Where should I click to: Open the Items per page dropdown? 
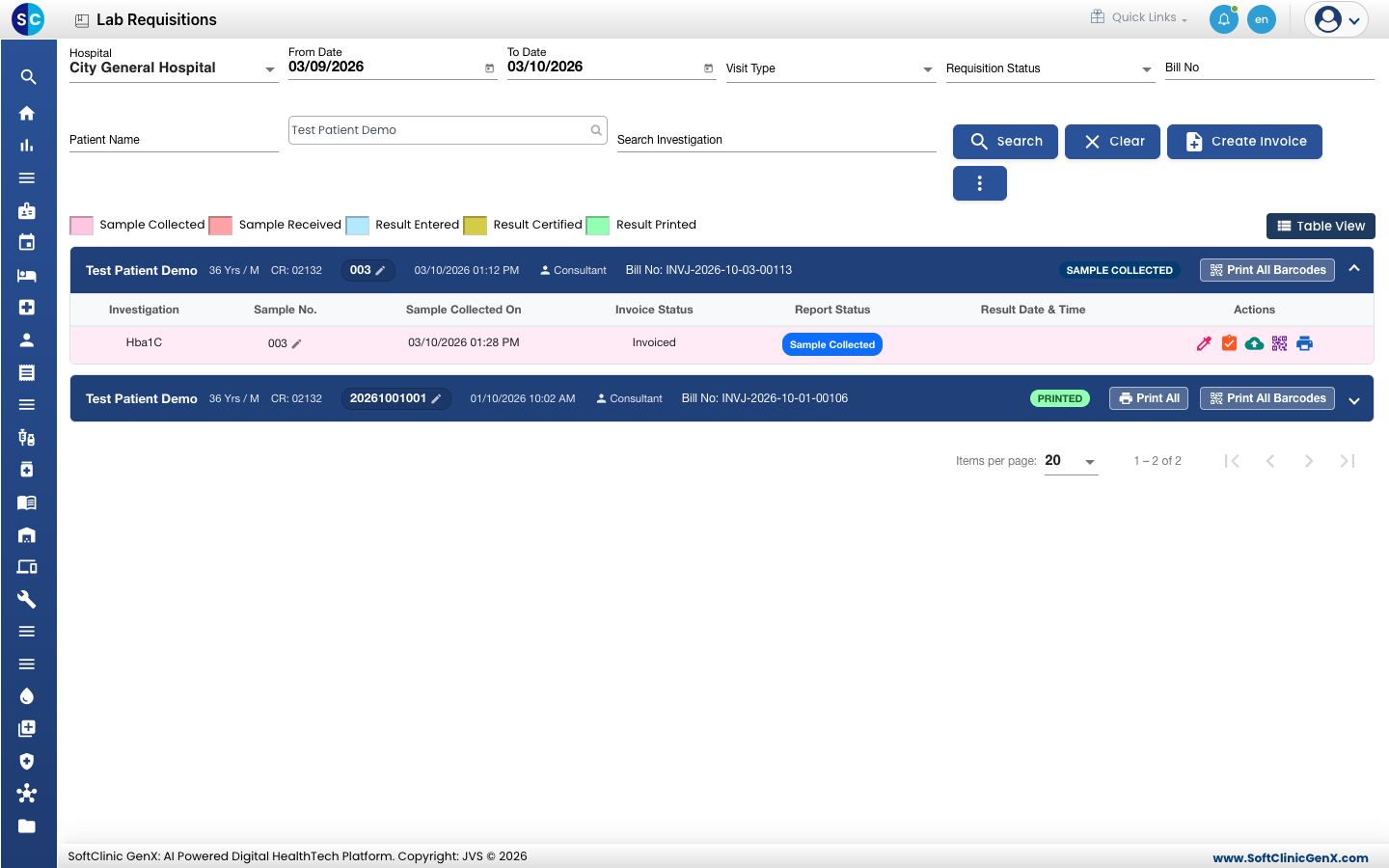(1071, 461)
